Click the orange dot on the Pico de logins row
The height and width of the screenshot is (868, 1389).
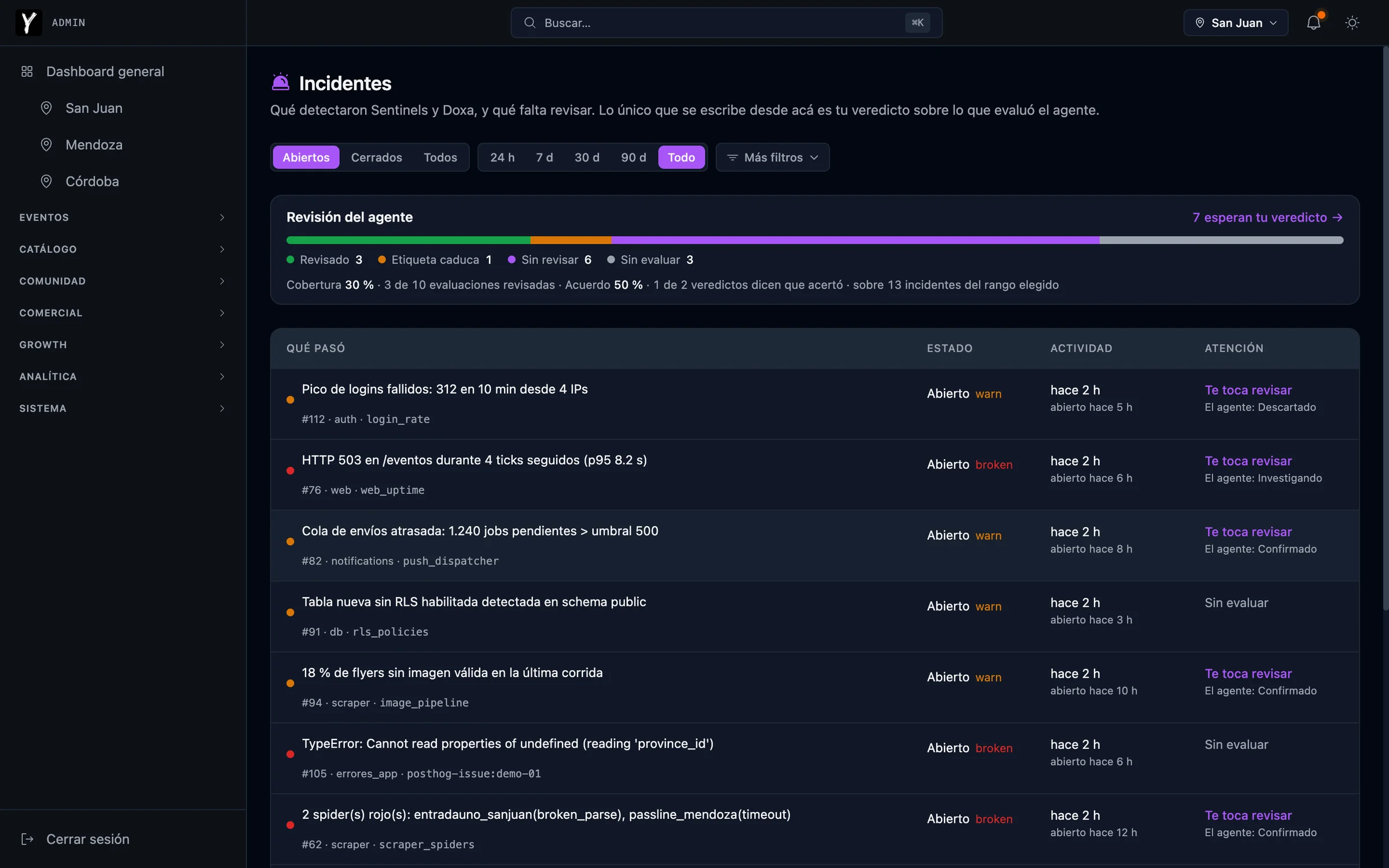tap(291, 400)
